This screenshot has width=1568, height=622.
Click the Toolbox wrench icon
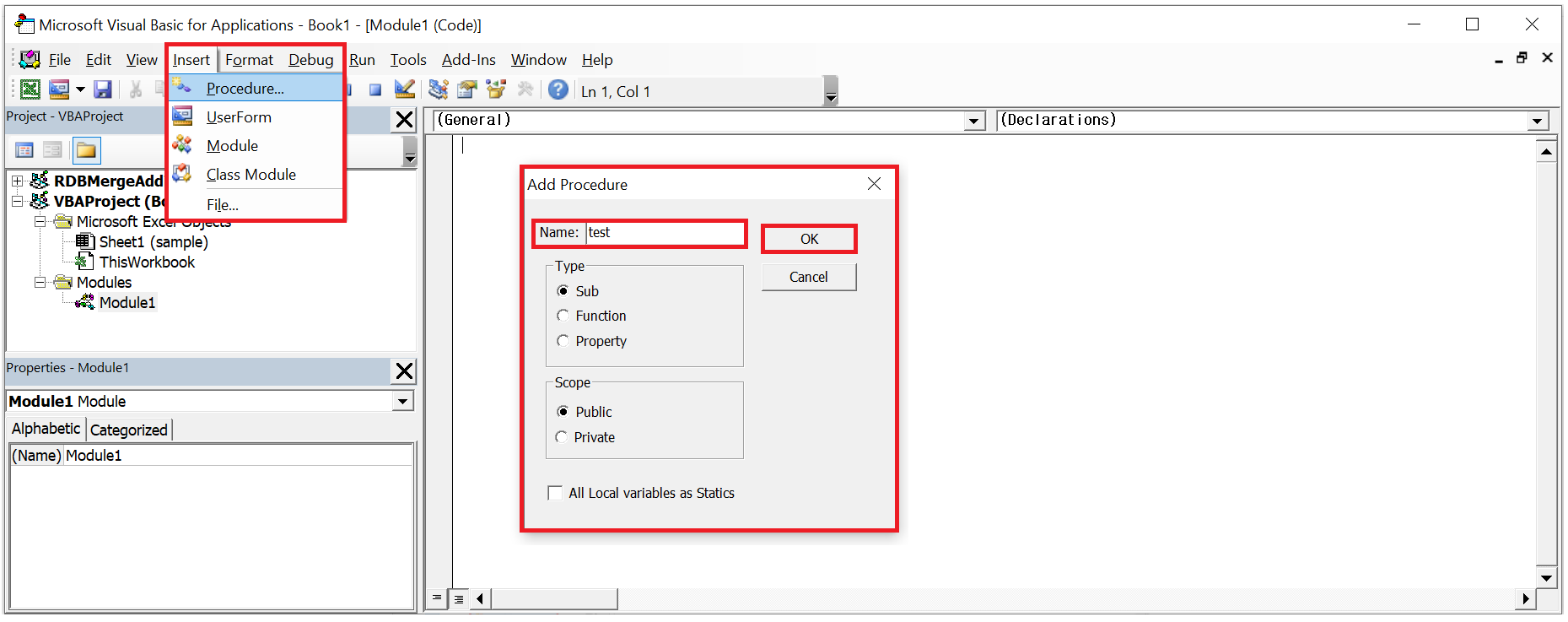[x=525, y=89]
